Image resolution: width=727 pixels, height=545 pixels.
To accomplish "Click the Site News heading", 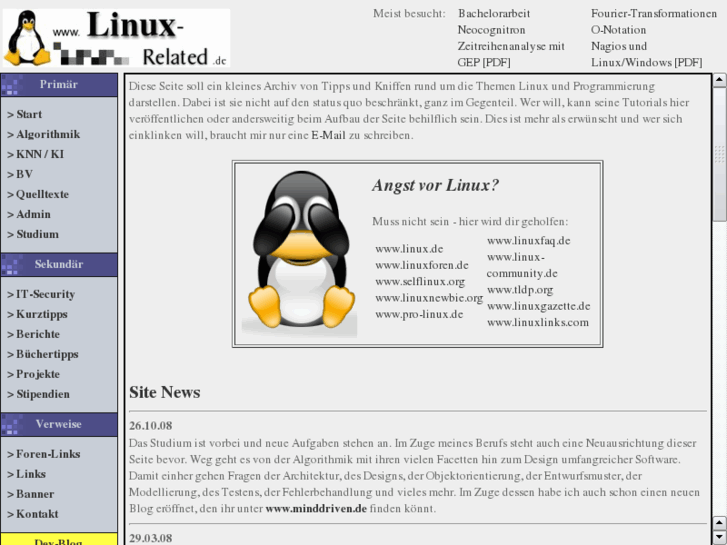I will click(x=165, y=392).
